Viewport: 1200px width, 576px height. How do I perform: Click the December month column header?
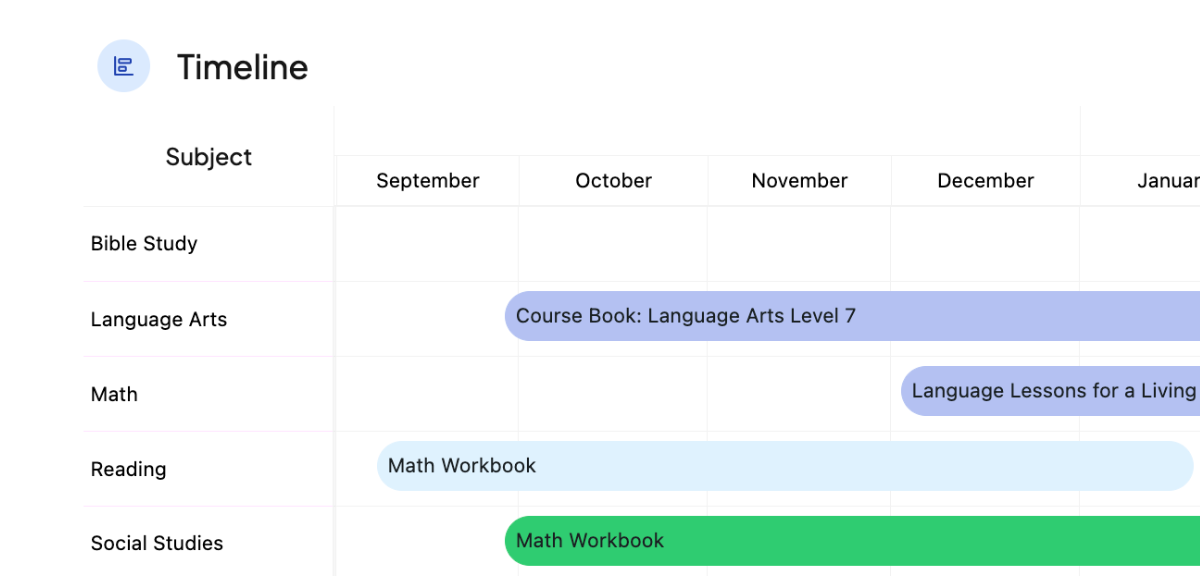(985, 181)
